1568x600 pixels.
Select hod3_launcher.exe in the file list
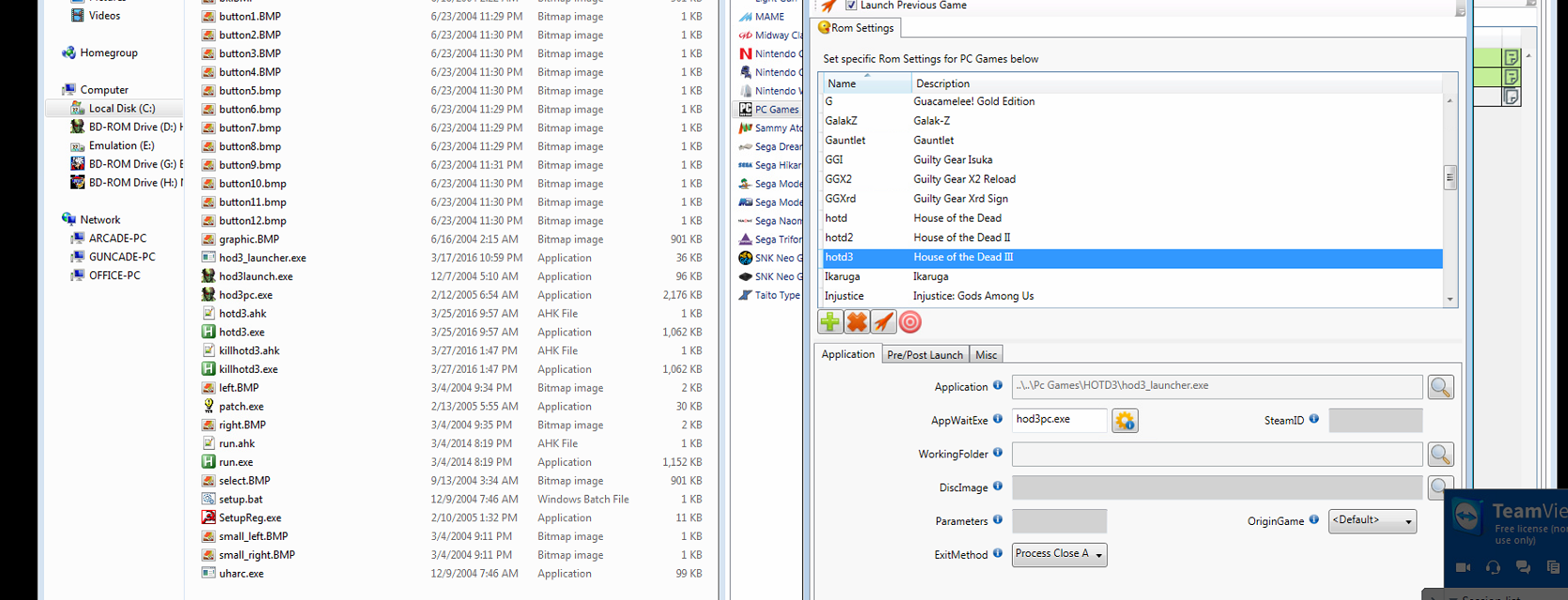click(262, 258)
